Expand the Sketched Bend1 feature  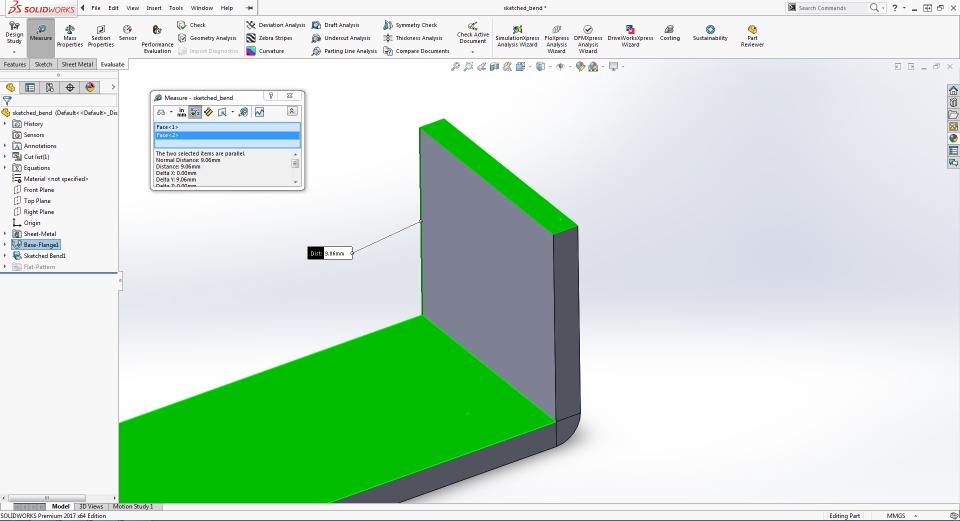point(6,256)
